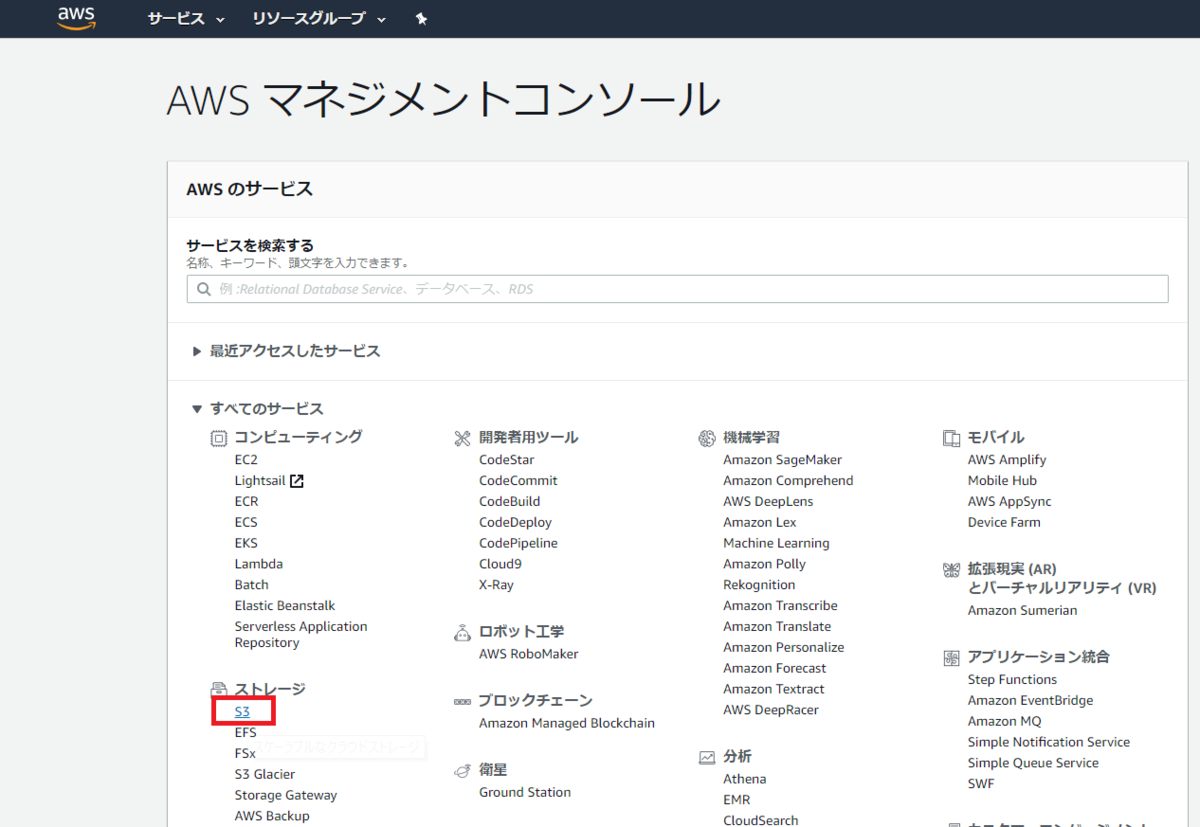Open Elastic Beanstalk service
Image resolution: width=1200 pixels, height=827 pixels.
click(285, 606)
